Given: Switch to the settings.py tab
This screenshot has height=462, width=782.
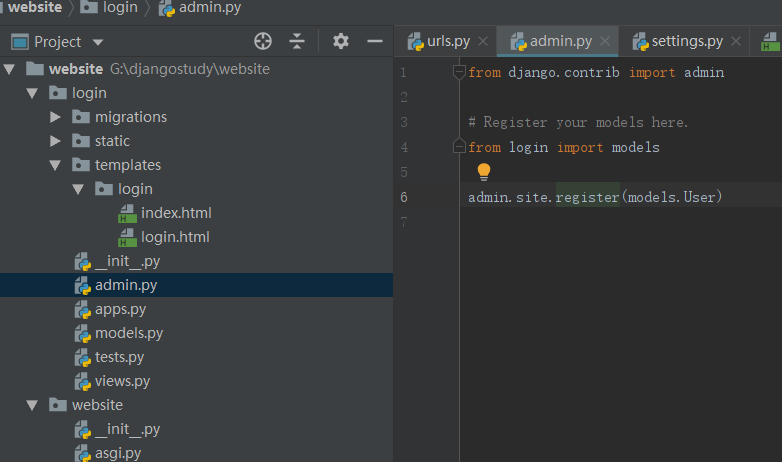Looking at the screenshot, I should pyautogui.click(x=686, y=41).
